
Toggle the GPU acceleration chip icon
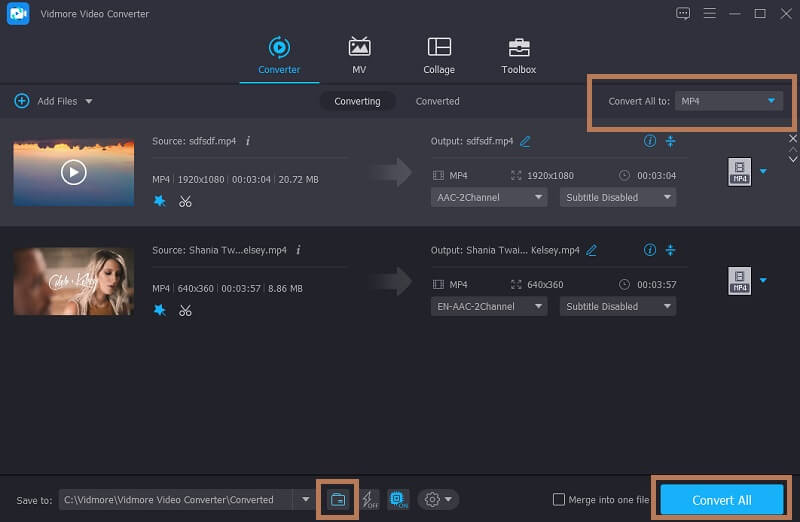(397, 499)
